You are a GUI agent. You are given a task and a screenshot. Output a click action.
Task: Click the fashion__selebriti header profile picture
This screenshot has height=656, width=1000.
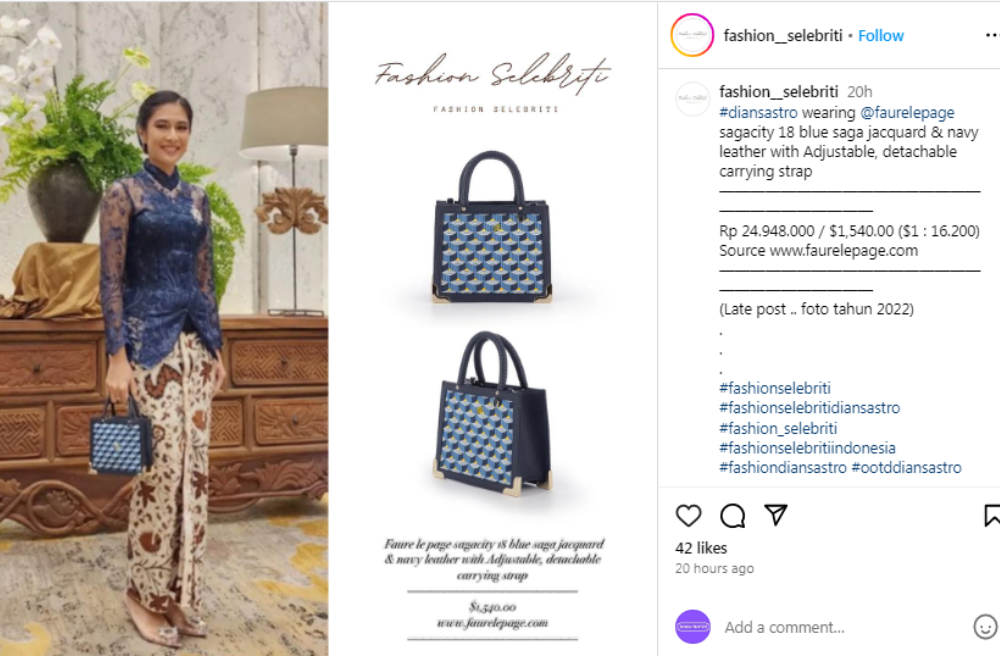click(x=692, y=35)
